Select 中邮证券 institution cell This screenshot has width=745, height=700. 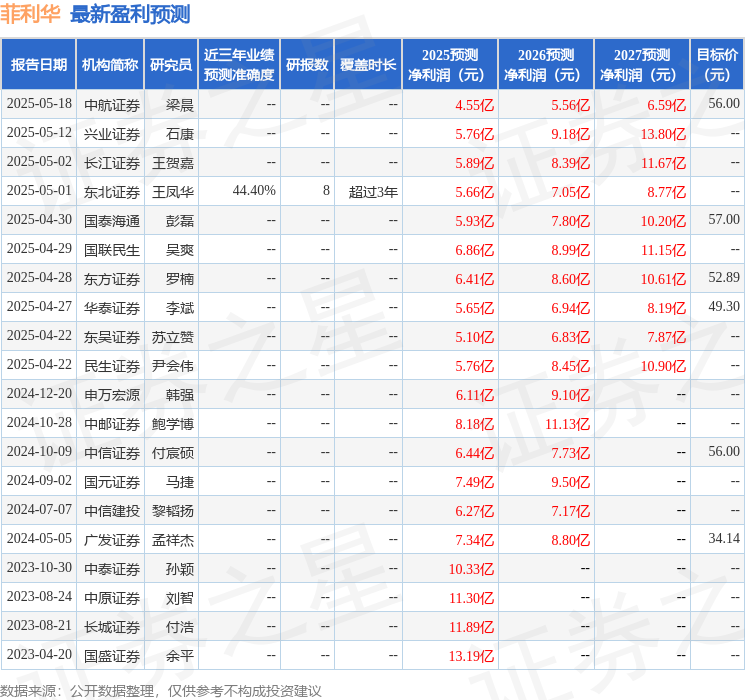pos(112,424)
